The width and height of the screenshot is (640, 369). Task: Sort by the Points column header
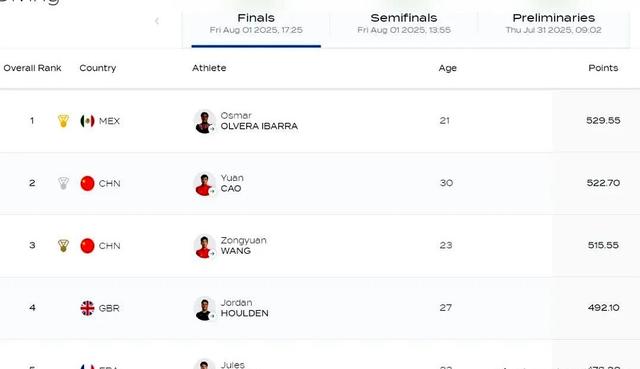coord(603,68)
